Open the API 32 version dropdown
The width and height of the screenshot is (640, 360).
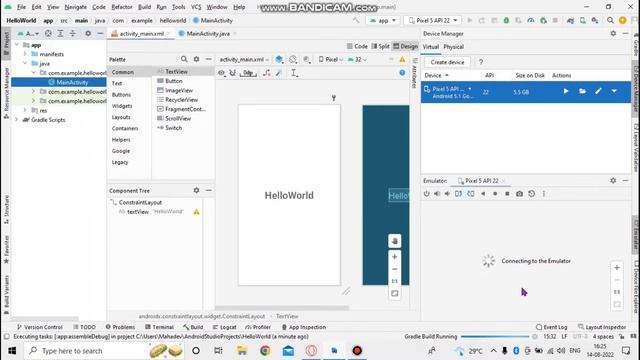357,60
